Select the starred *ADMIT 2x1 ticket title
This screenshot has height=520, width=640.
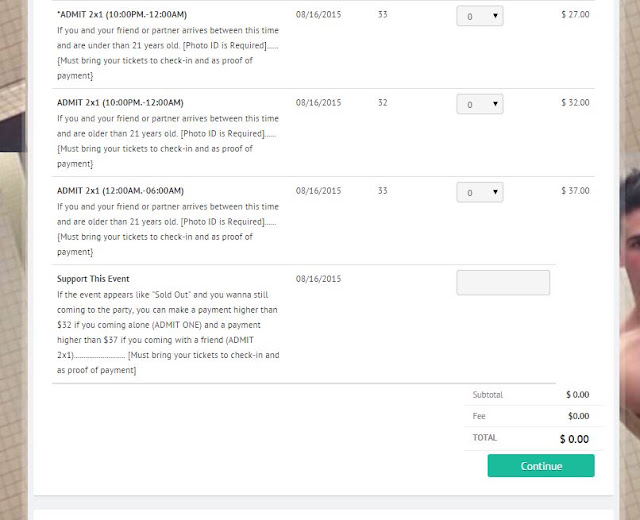122,15
